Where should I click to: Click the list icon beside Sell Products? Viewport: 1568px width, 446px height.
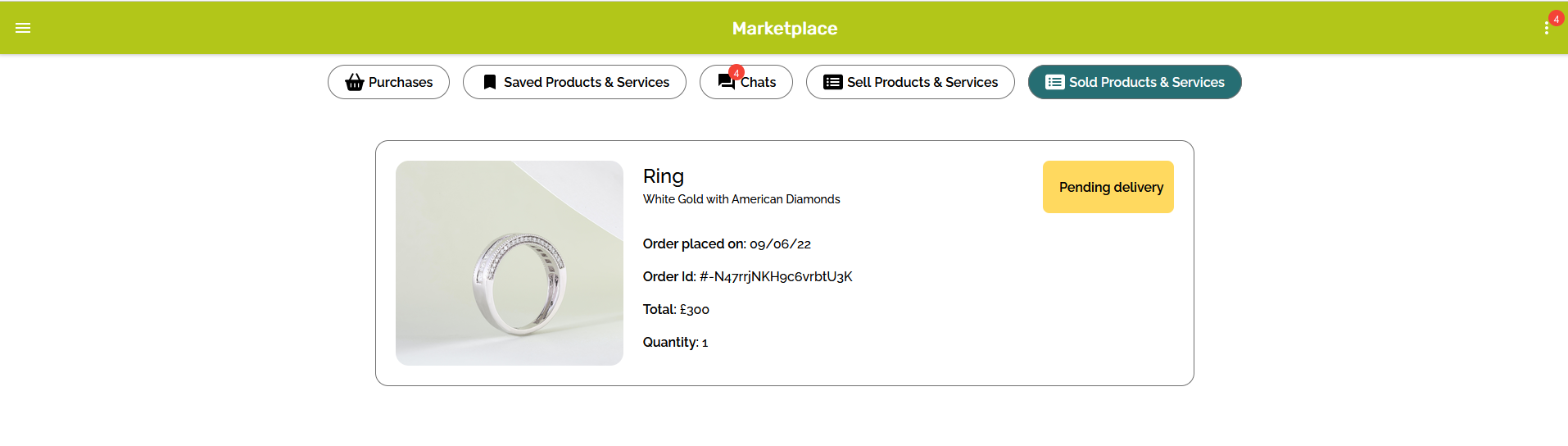832,82
